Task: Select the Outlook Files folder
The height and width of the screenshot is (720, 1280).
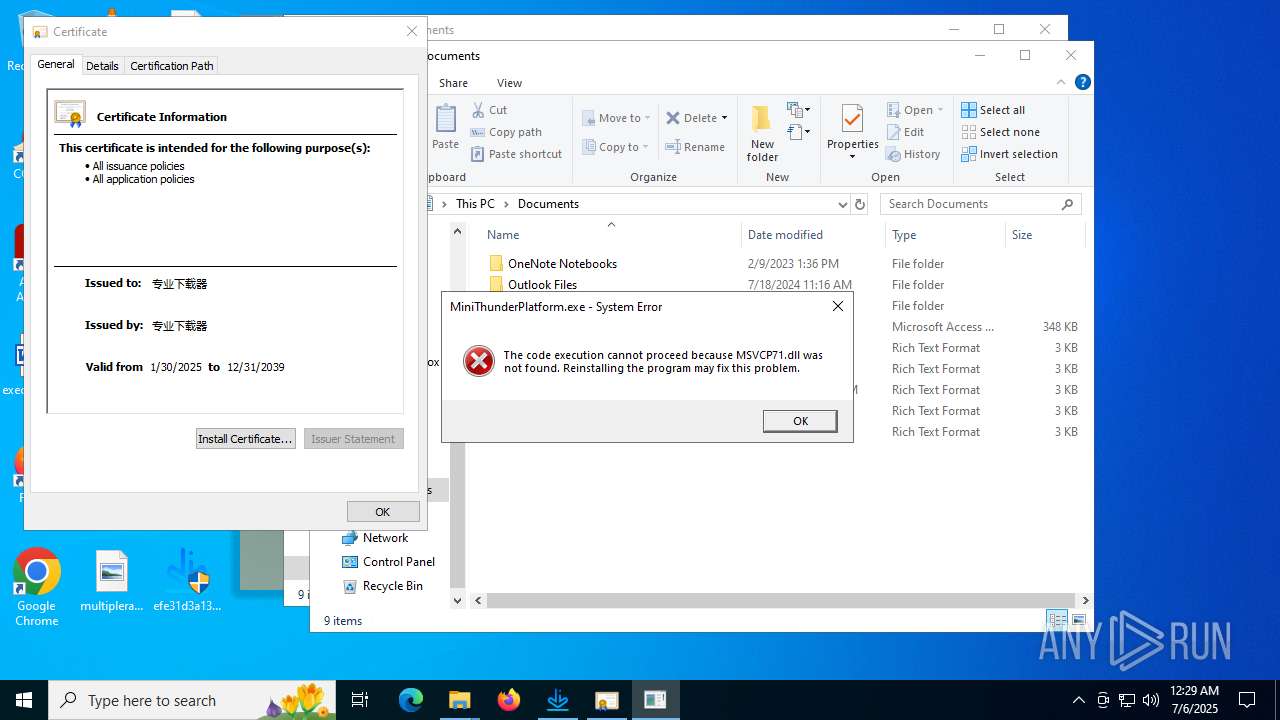Action: (x=542, y=285)
